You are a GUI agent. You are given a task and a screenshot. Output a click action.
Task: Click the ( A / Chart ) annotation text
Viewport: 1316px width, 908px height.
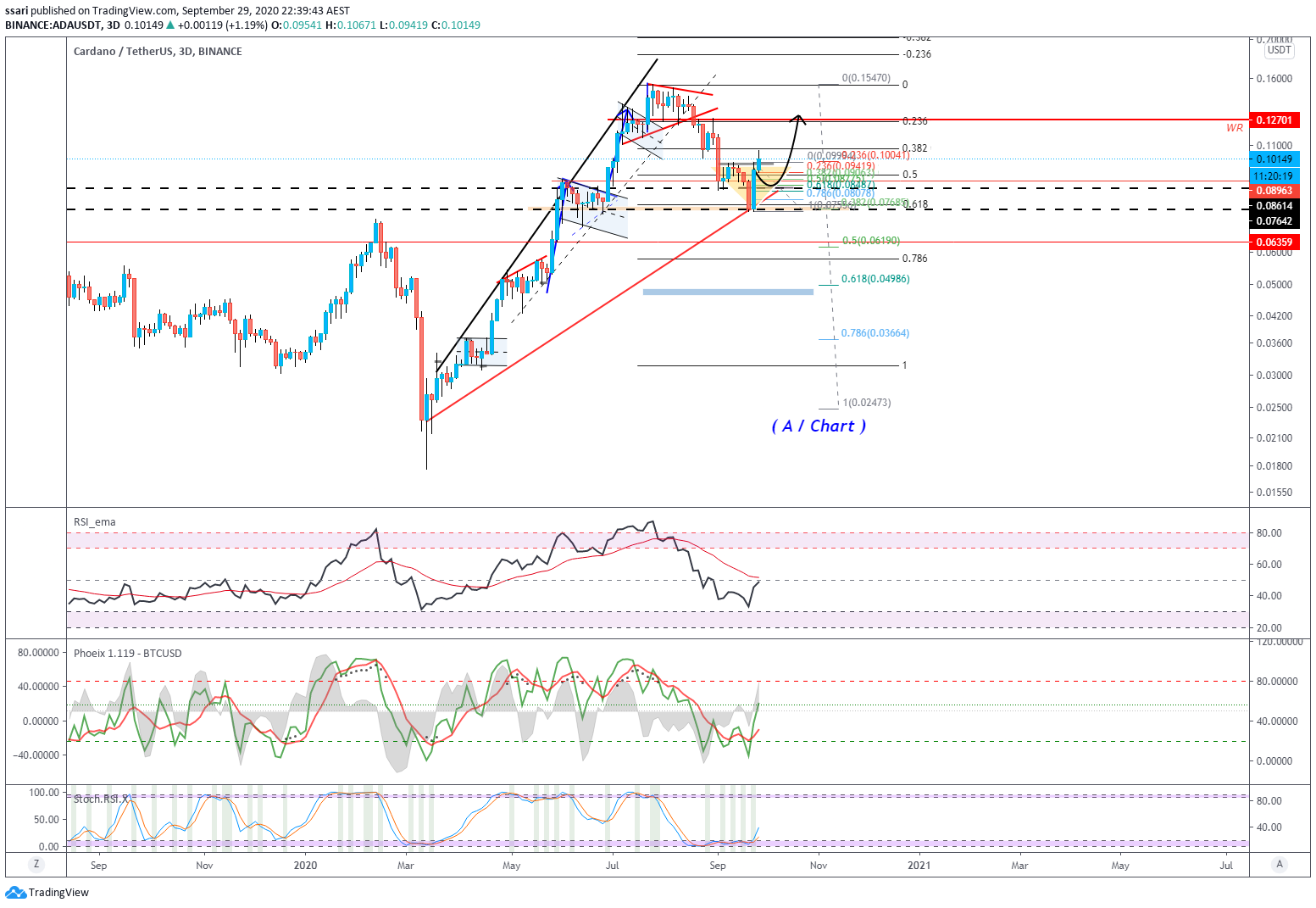click(x=819, y=426)
